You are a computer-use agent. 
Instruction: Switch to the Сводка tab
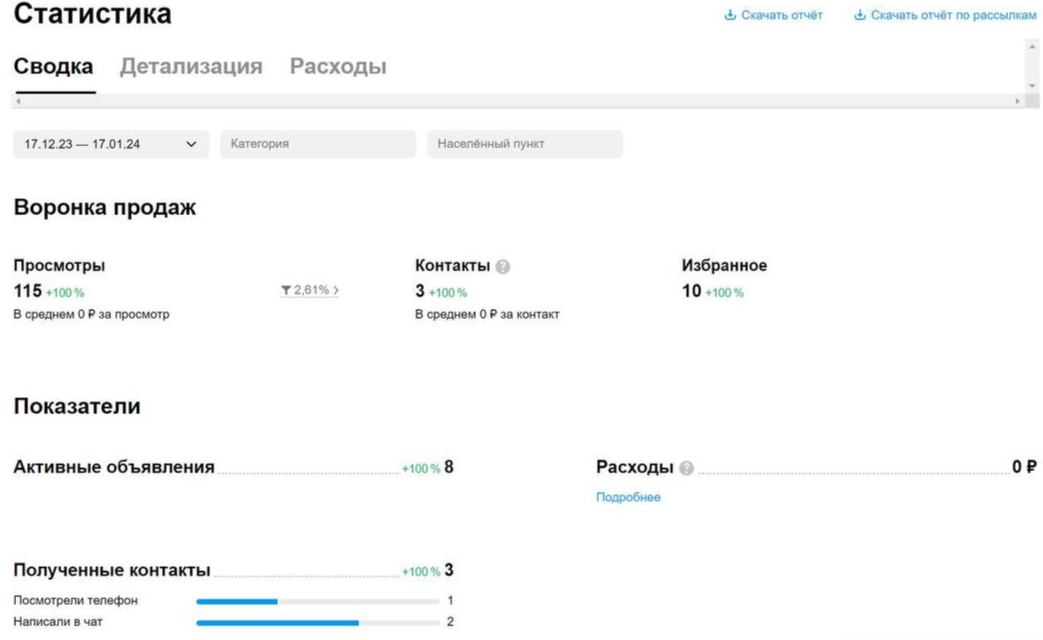(53, 67)
